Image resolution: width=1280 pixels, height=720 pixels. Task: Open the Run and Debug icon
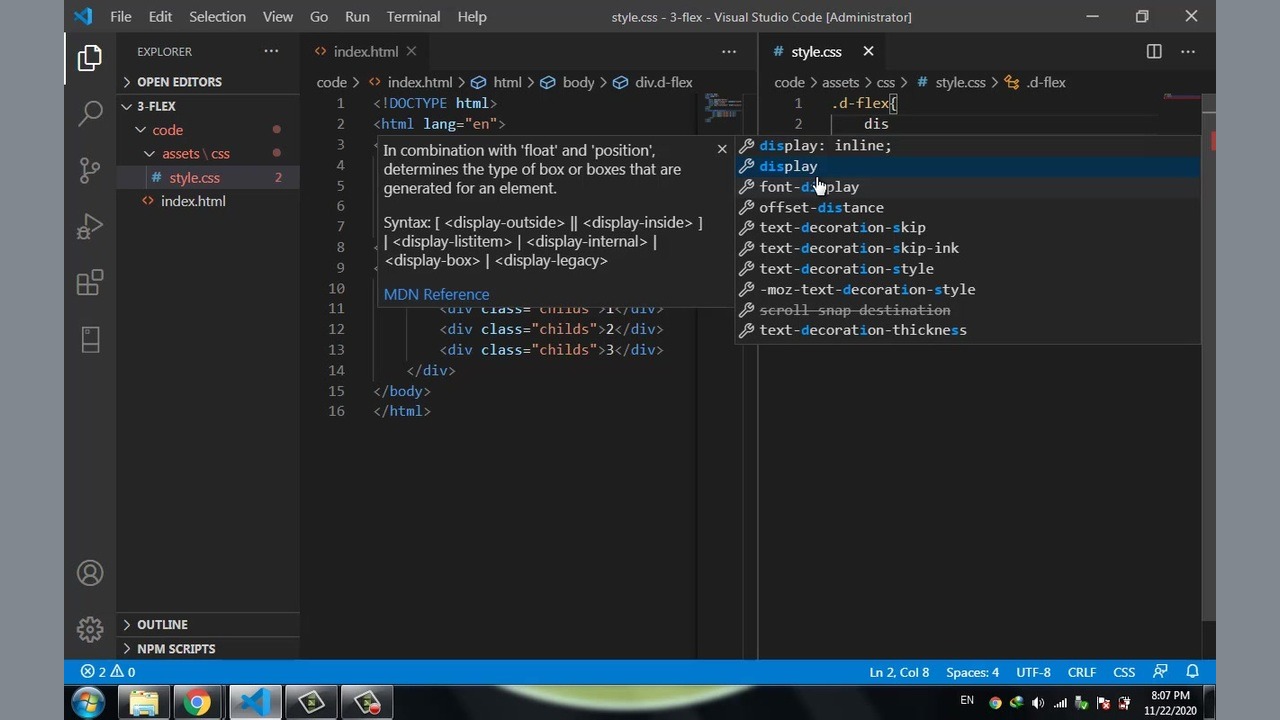(x=90, y=227)
